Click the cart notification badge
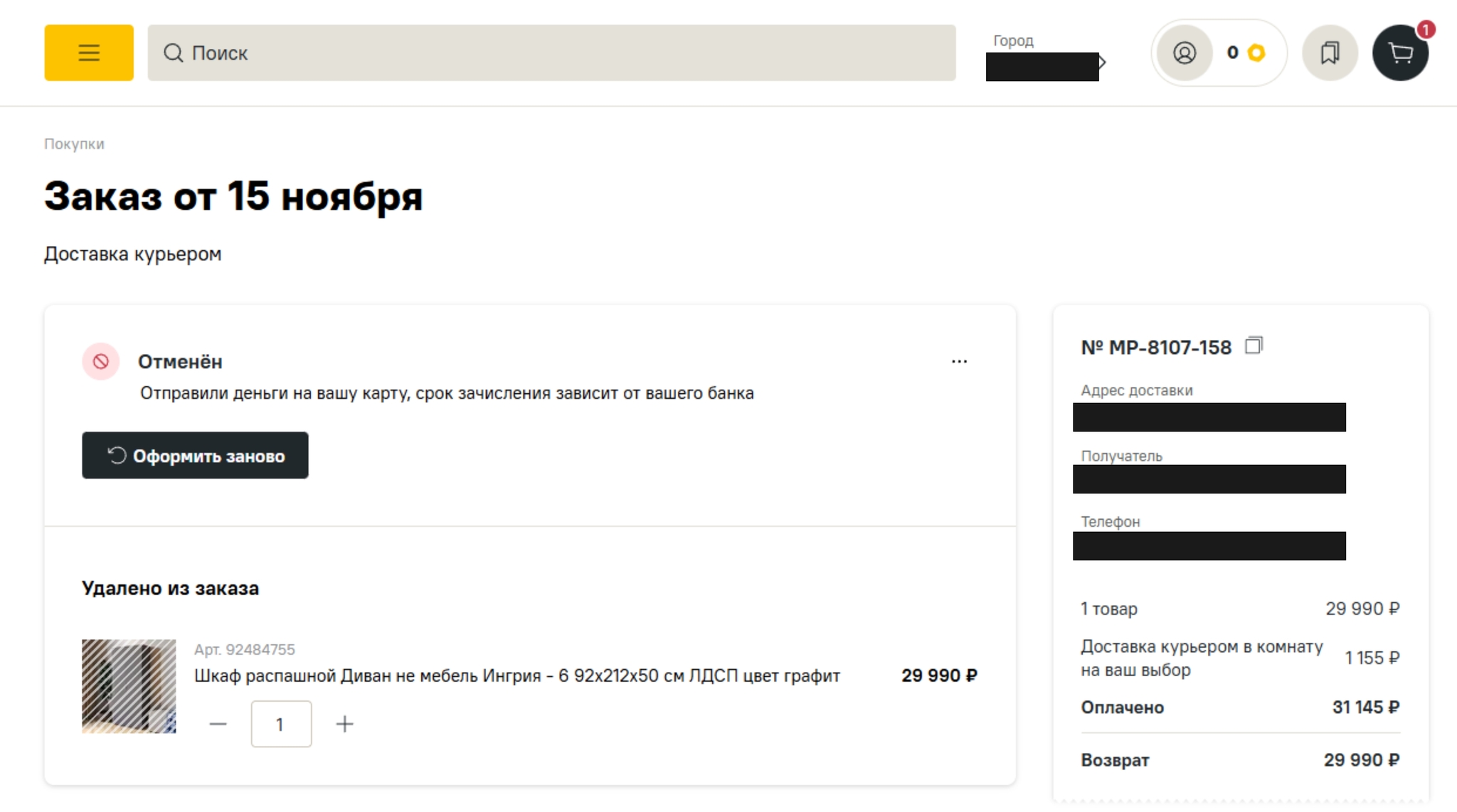1457x812 pixels. coord(1426,30)
